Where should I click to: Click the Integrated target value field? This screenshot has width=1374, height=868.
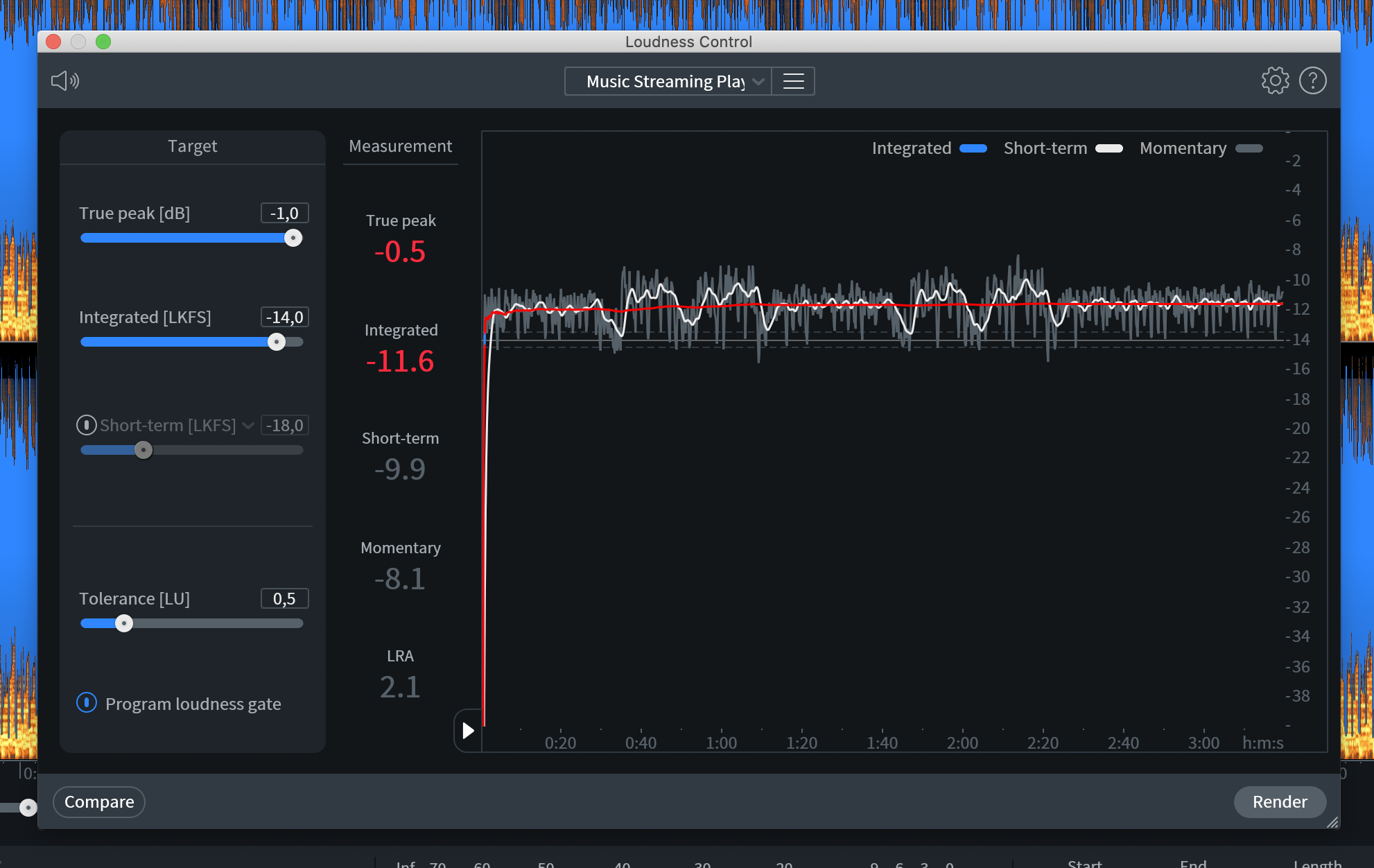(x=284, y=318)
